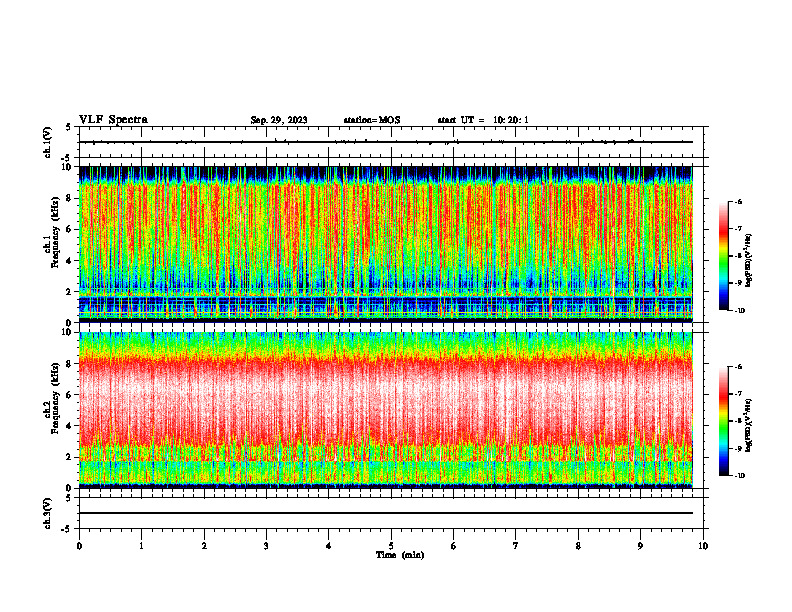Click the ch.1(V) upper tick label "5"
This screenshot has width=792, height=612.
pyautogui.click(x=68, y=127)
